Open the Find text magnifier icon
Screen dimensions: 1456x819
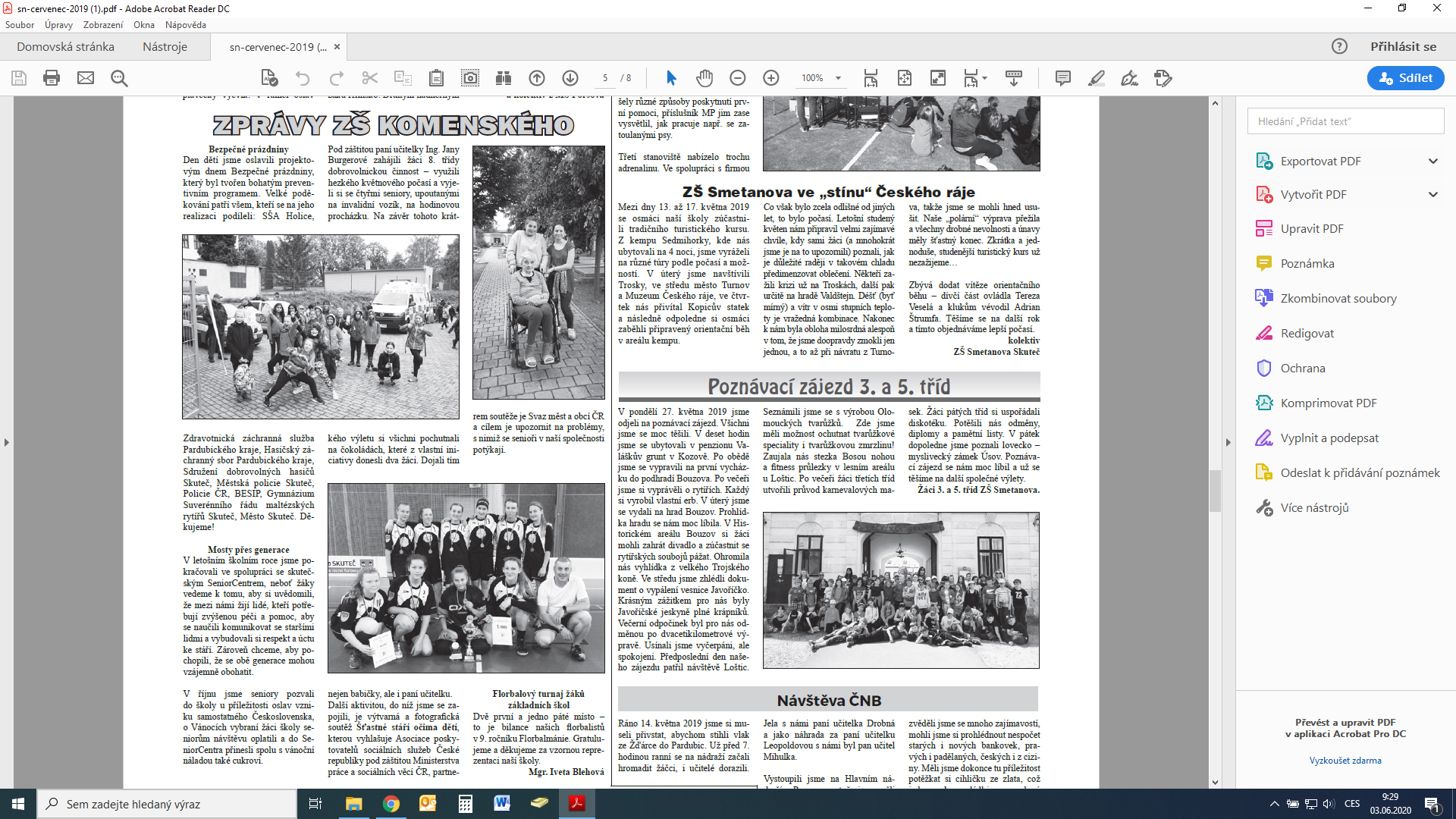tap(119, 78)
